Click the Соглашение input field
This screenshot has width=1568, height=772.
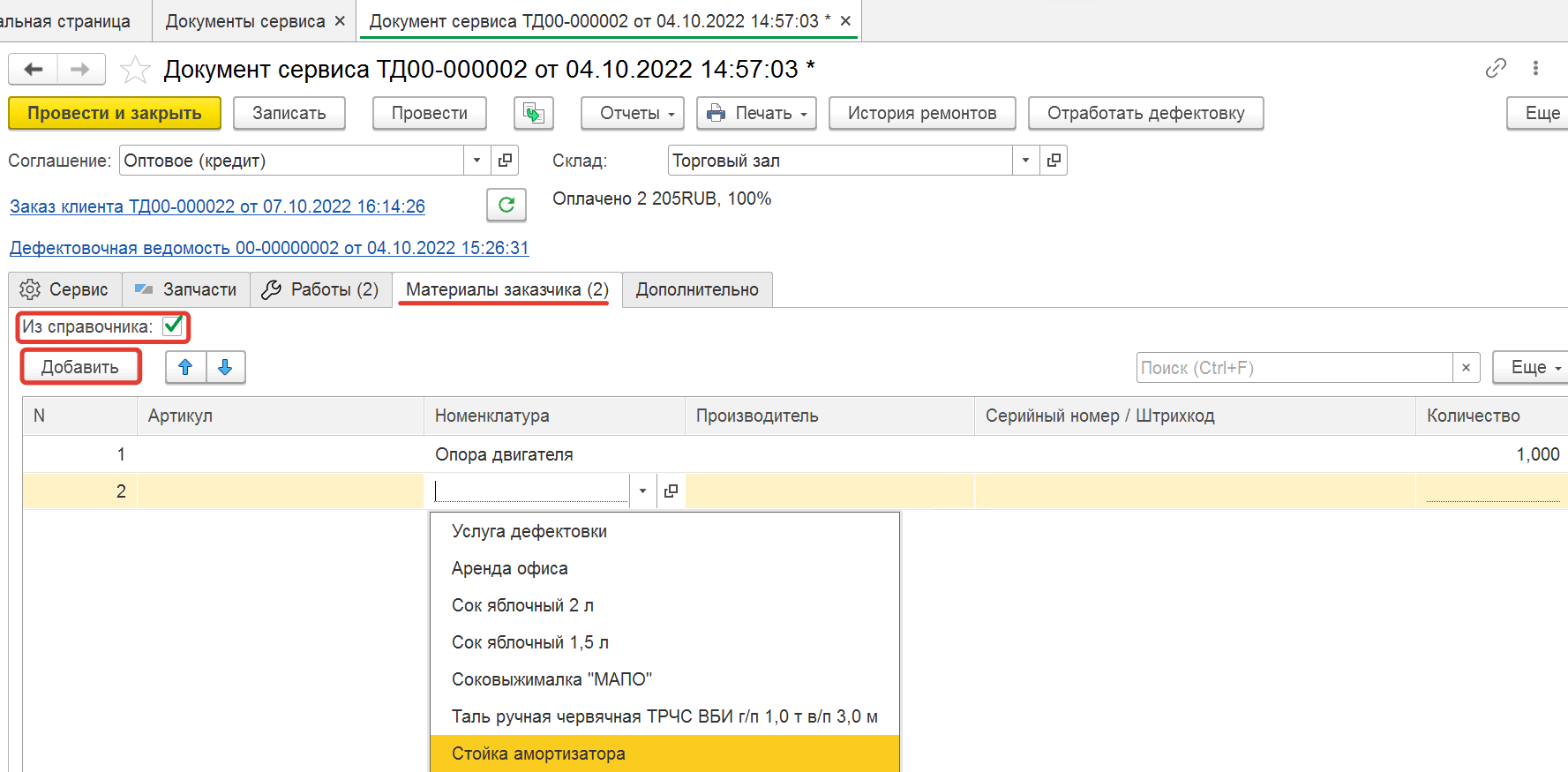292,161
